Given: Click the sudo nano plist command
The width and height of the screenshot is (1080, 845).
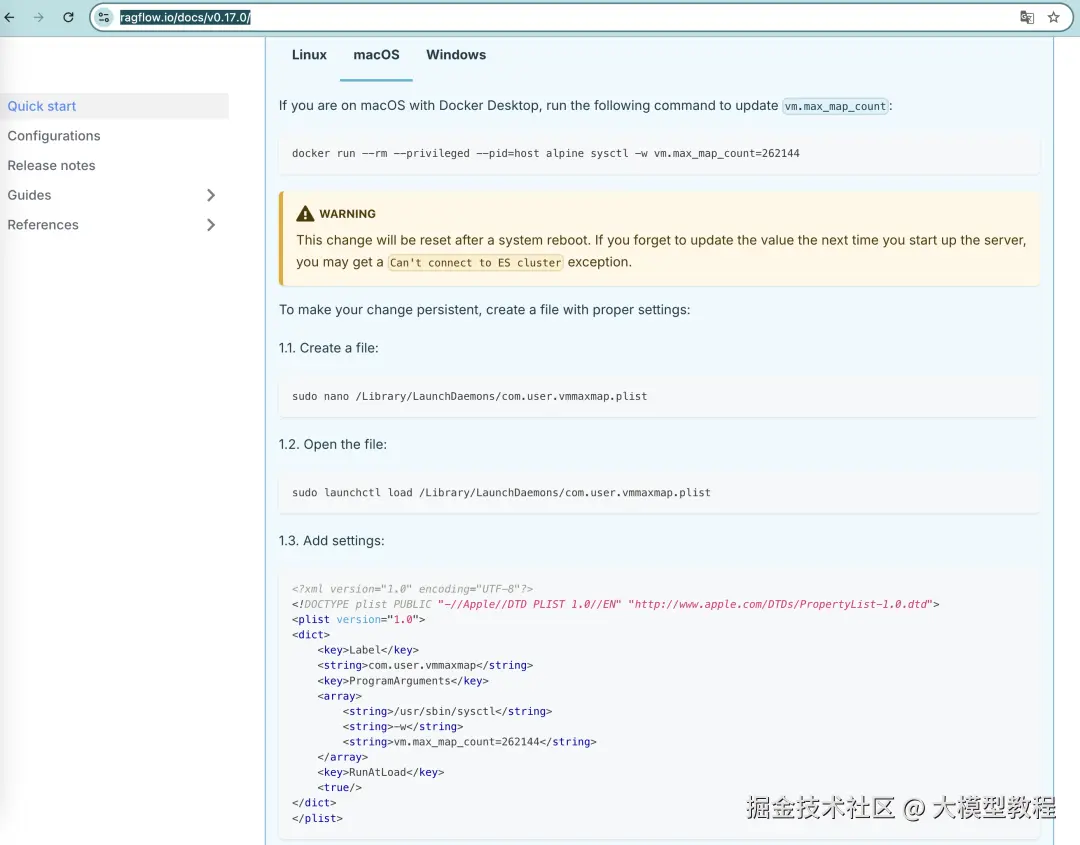Looking at the screenshot, I should 470,396.
